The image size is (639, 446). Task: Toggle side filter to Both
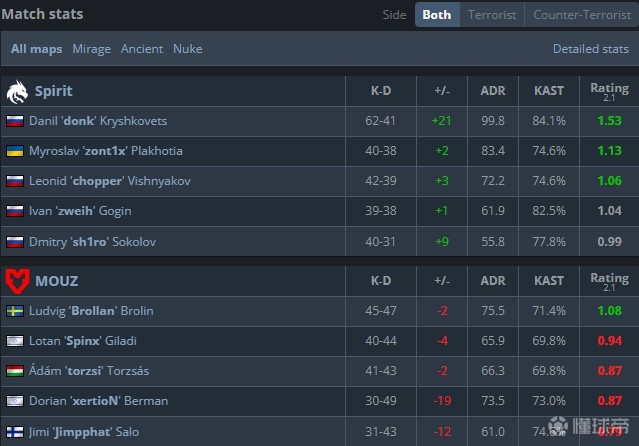tap(437, 15)
